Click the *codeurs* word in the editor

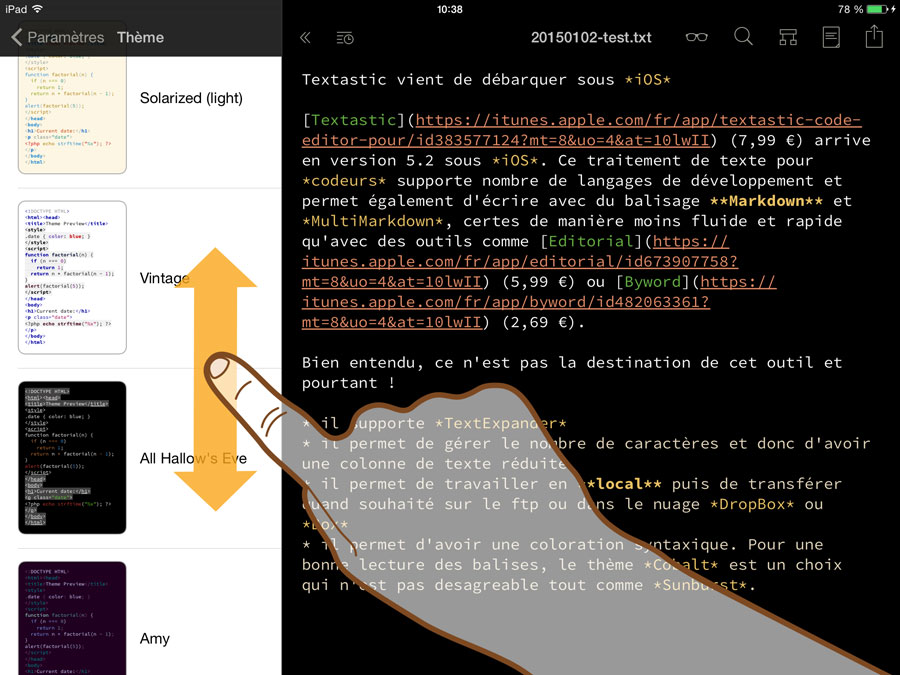(344, 181)
